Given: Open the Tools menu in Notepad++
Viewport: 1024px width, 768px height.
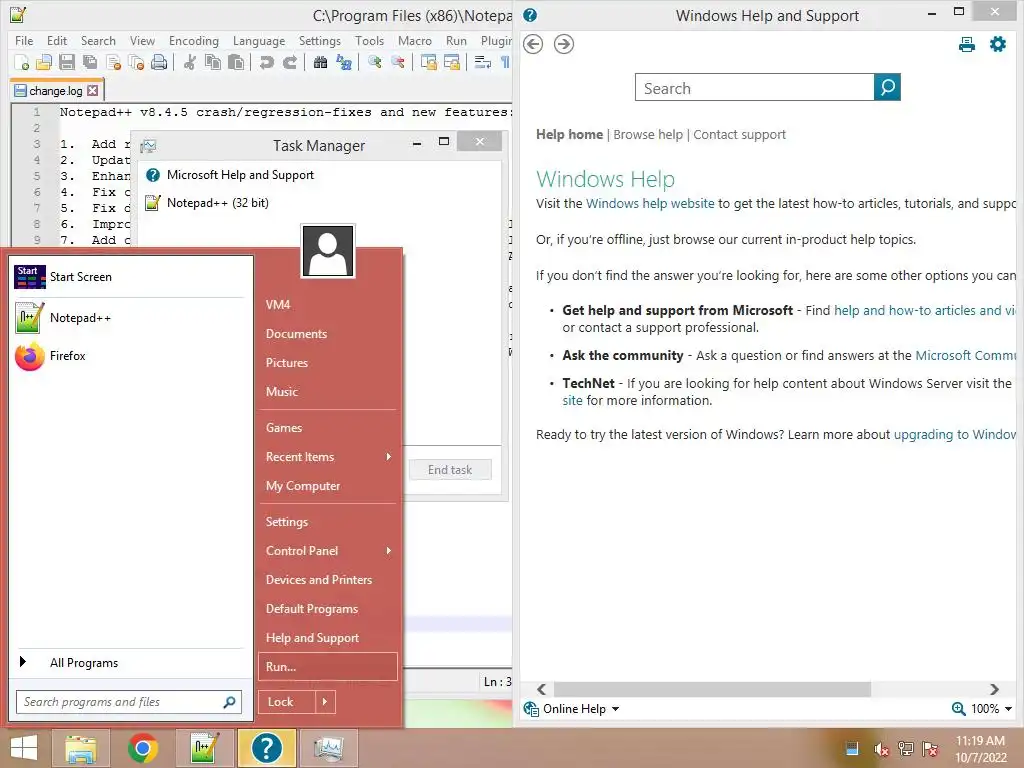Looking at the screenshot, I should [369, 40].
